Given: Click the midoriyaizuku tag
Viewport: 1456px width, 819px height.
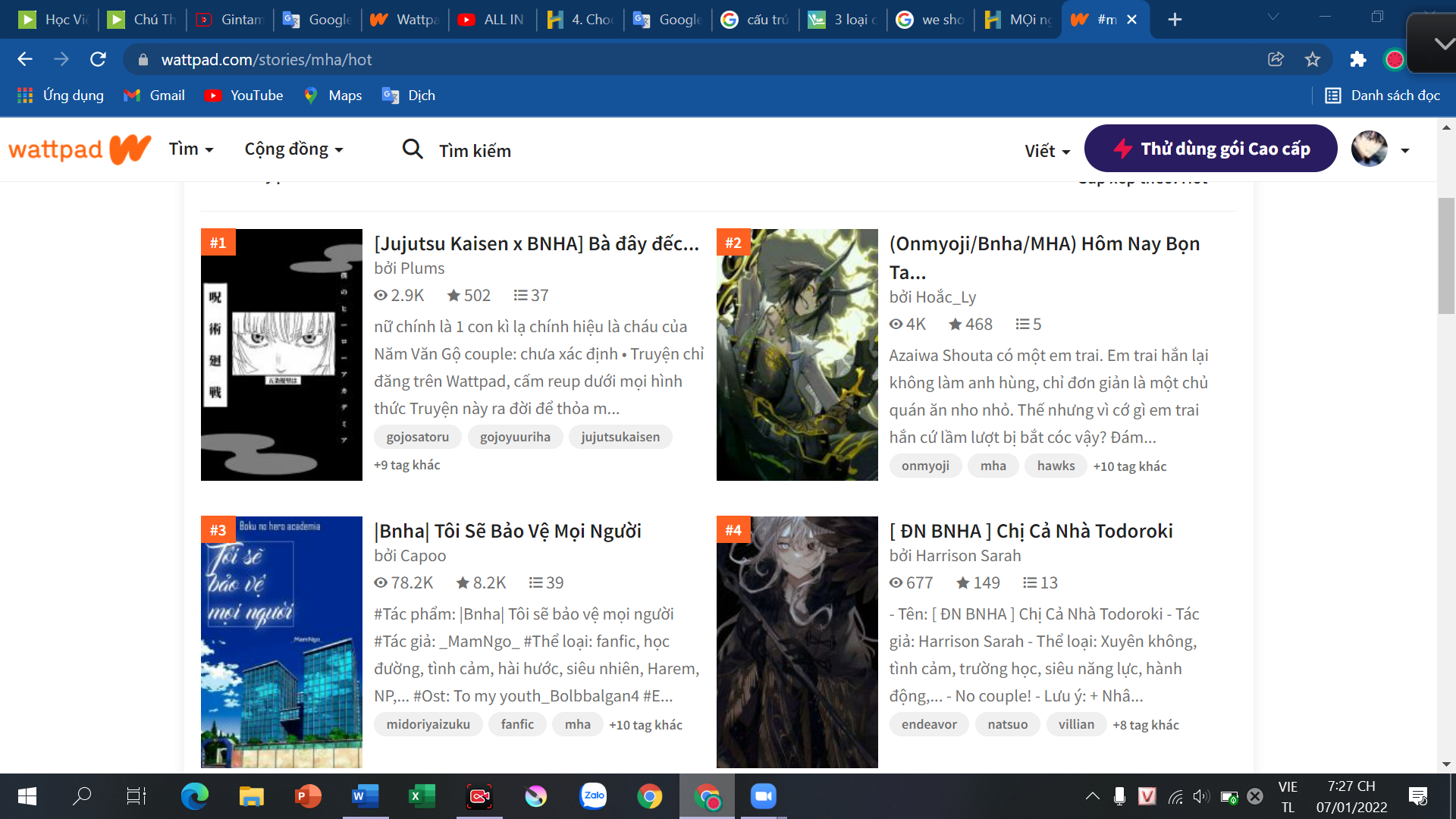Looking at the screenshot, I should 428,724.
